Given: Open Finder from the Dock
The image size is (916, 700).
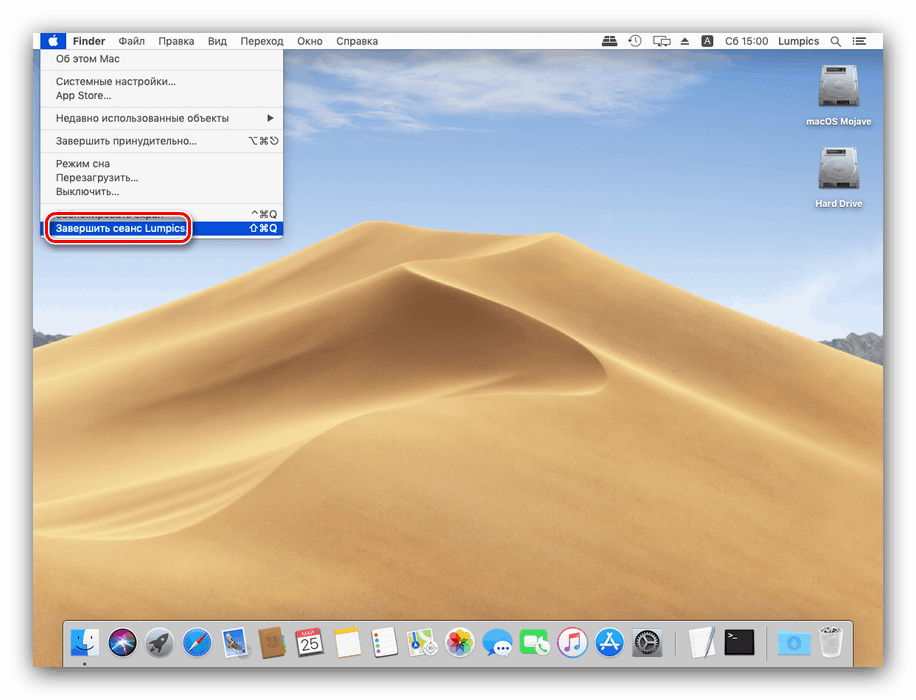Looking at the screenshot, I should 85,643.
